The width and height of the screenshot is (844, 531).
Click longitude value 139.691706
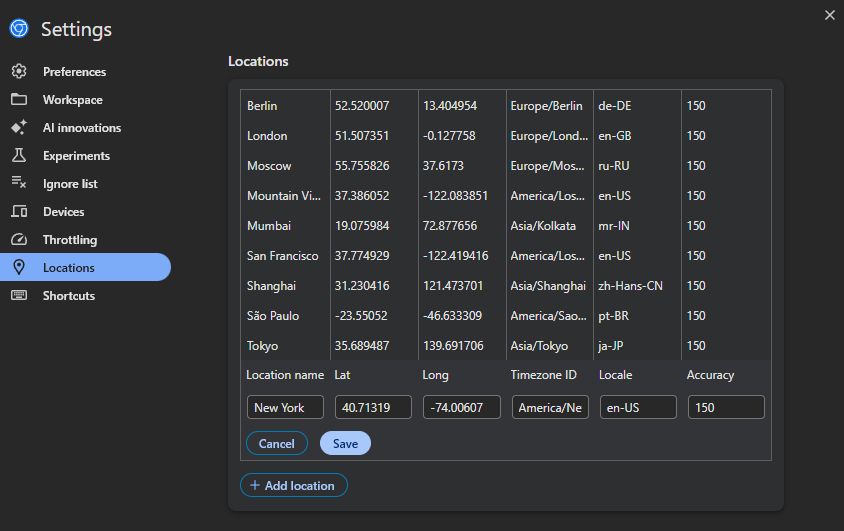click(453, 346)
